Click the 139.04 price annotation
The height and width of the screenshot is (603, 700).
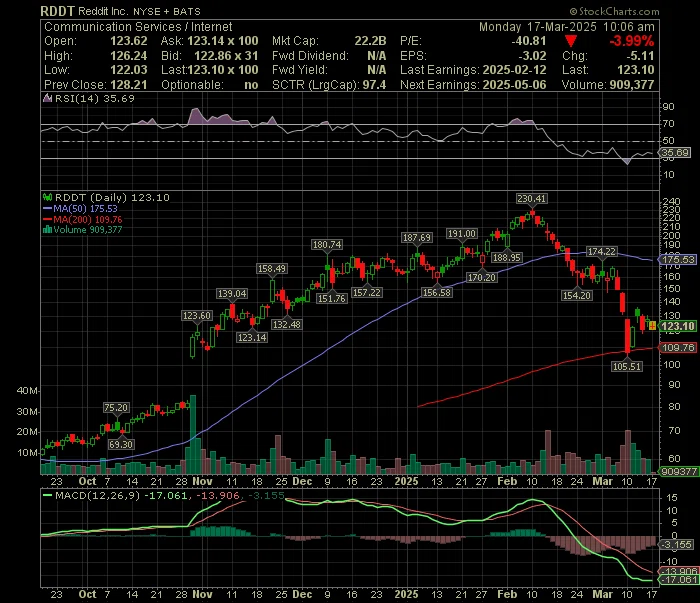click(x=232, y=293)
